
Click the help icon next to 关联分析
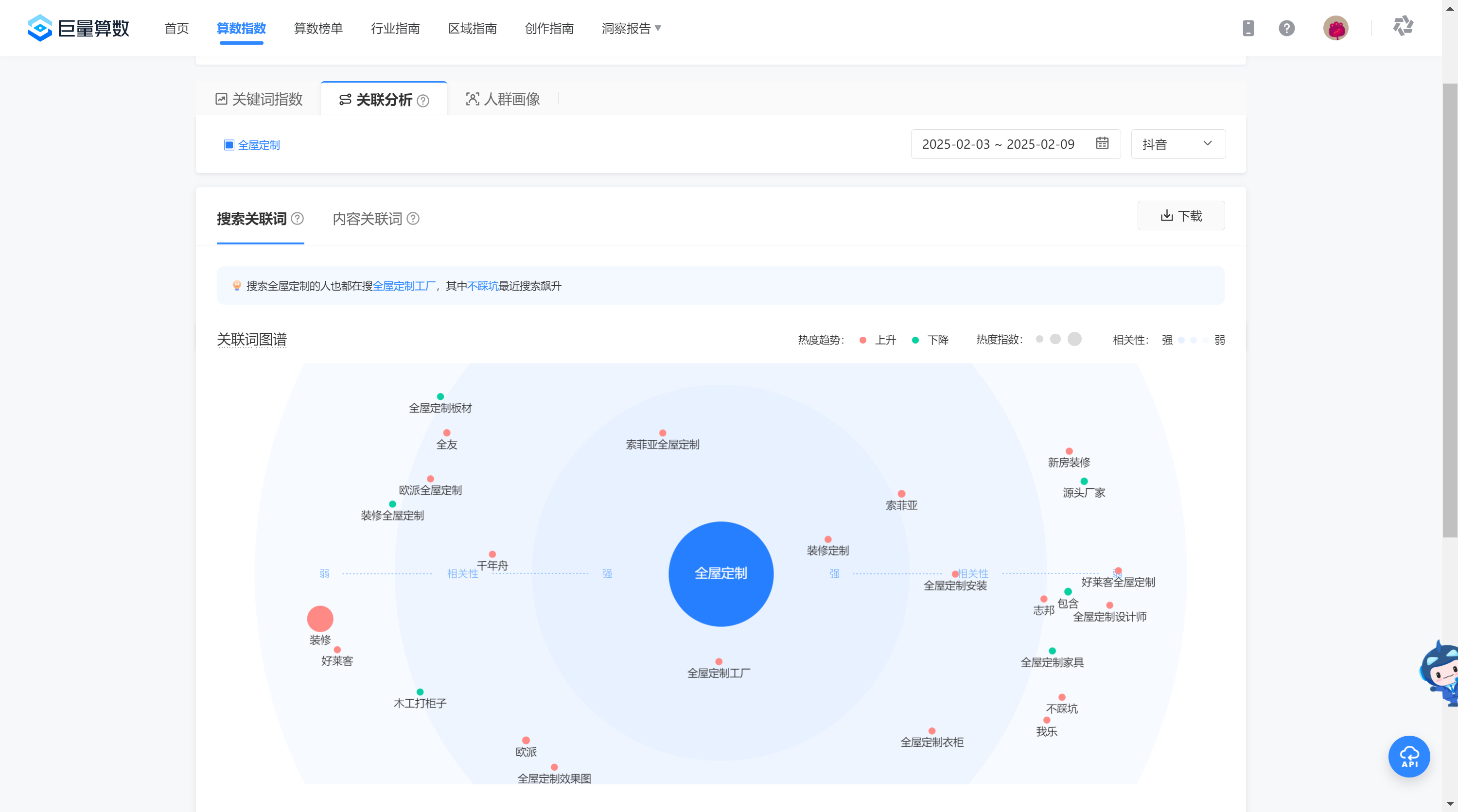tap(423, 101)
